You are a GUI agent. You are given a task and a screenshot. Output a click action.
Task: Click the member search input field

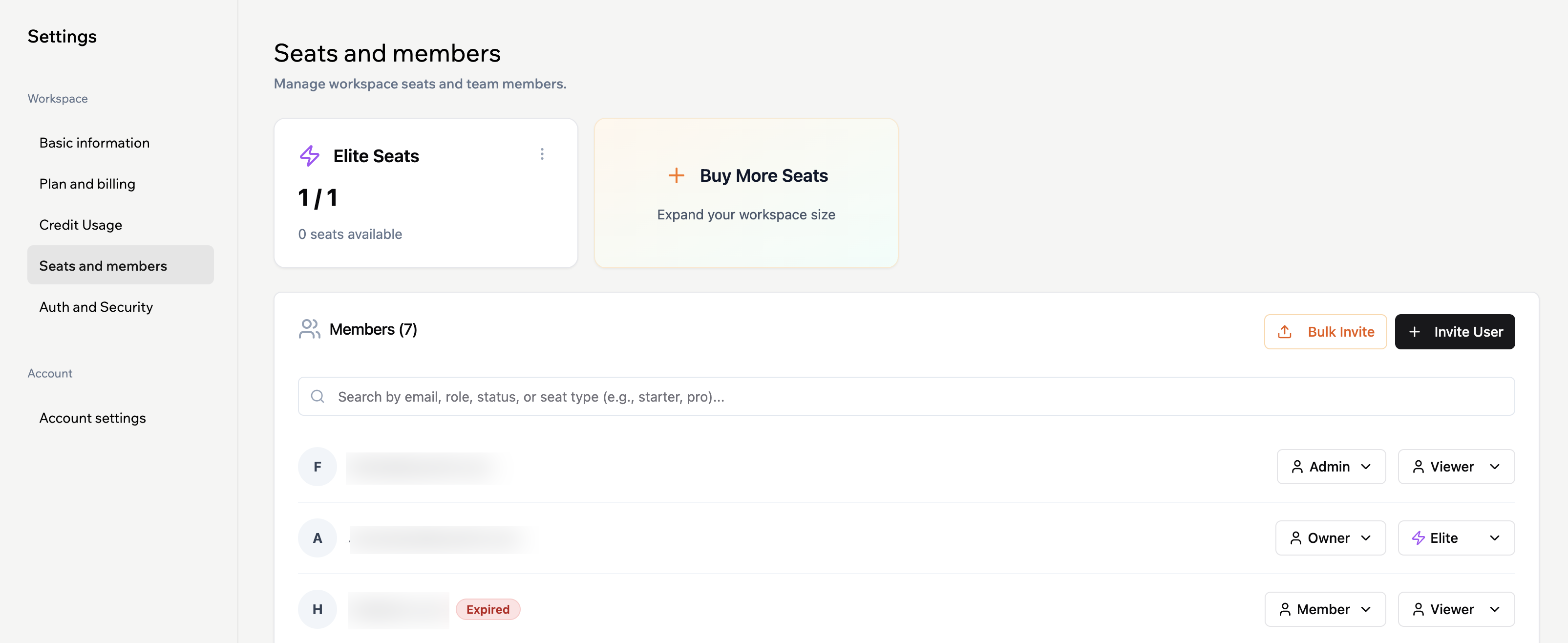[x=730, y=396]
